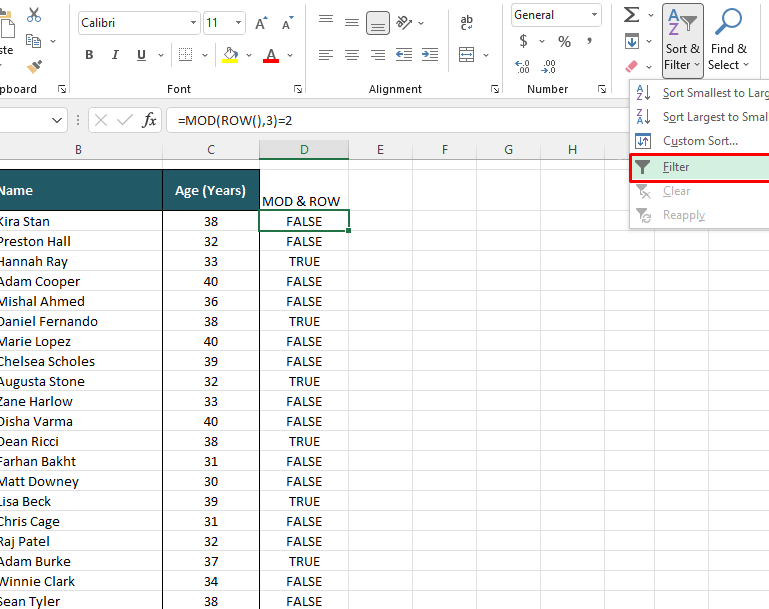Click the Fill down icon
Image resolution: width=769 pixels, height=609 pixels.
(632, 41)
